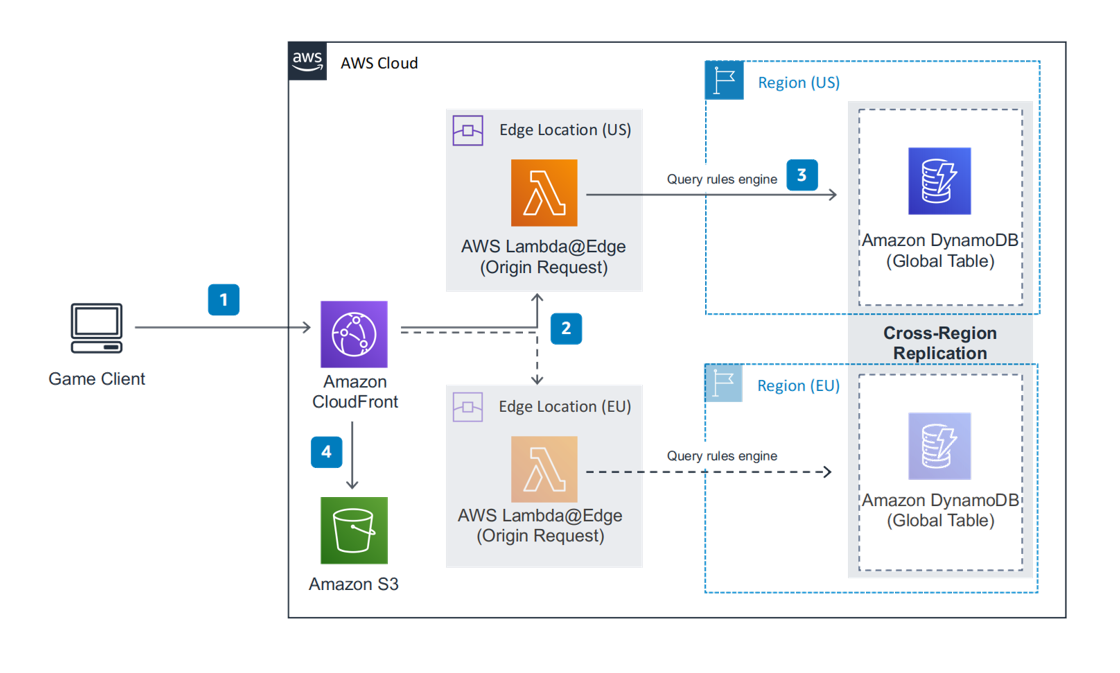Viewport: 1120px width, 673px height.
Task: Click the EU region DynamoDB icon
Action: click(939, 446)
